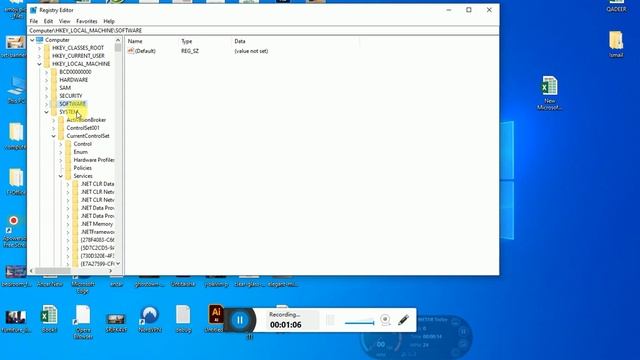Image resolution: width=640 pixels, height=360 pixels.
Task: Collapse the SYSTEM key arrow
Action: click(x=47, y=112)
